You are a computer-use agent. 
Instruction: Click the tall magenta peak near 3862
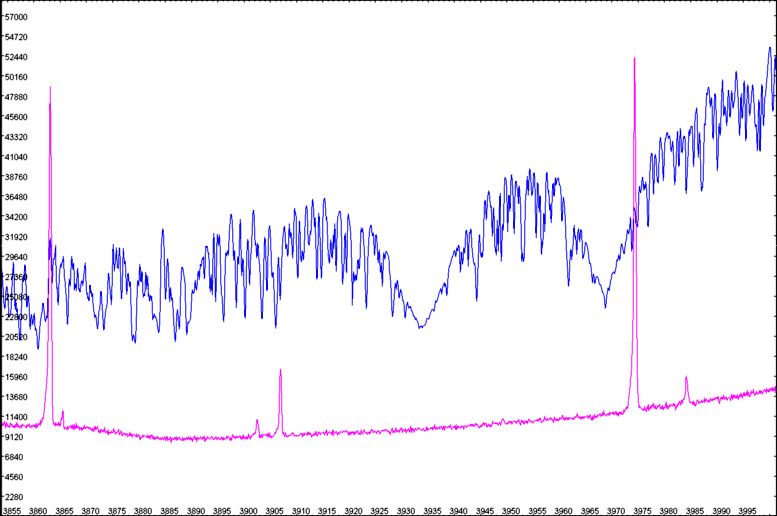pyautogui.click(x=50, y=90)
